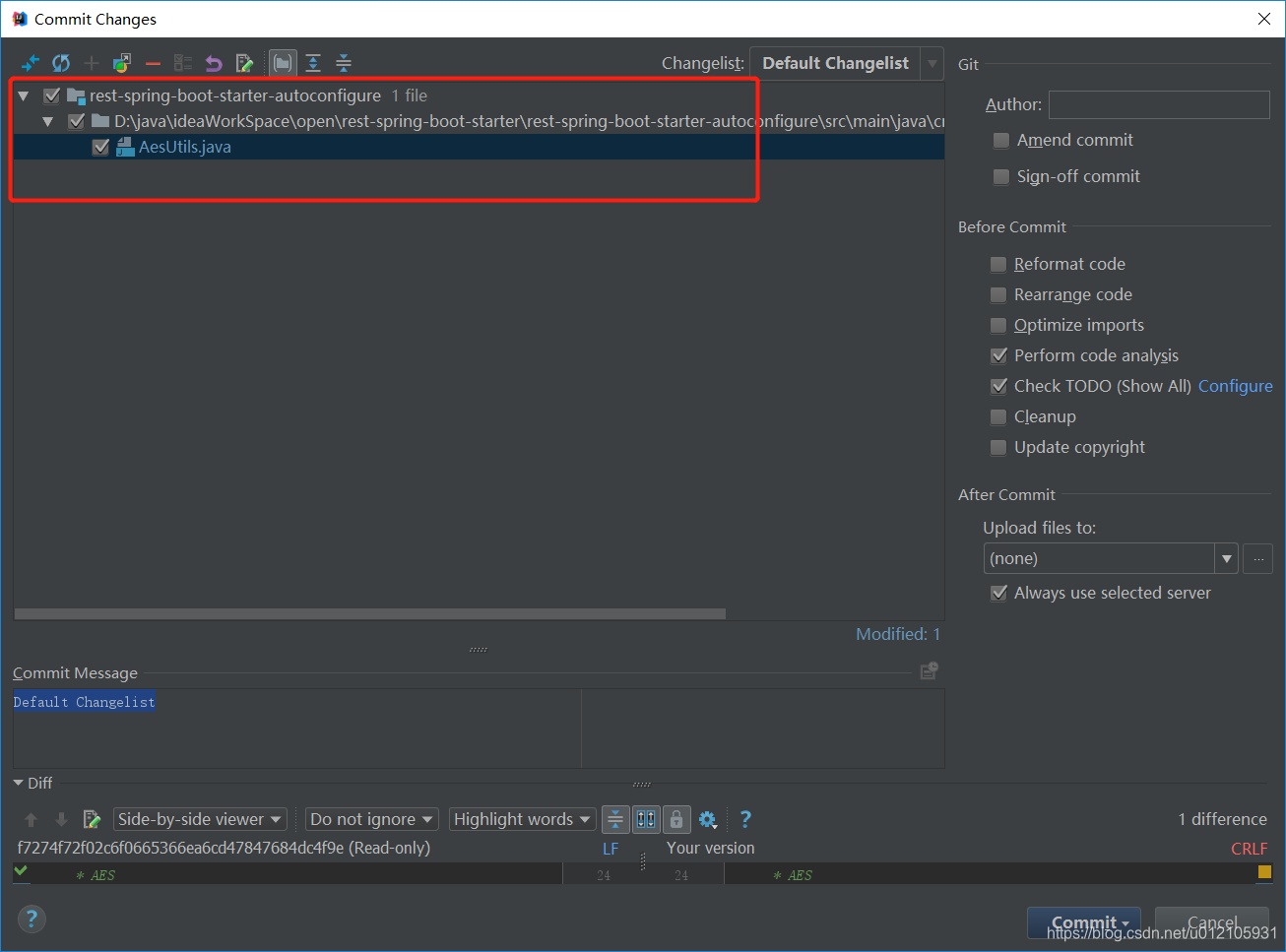Uncheck AesUtils.java file checkbox

click(x=100, y=148)
